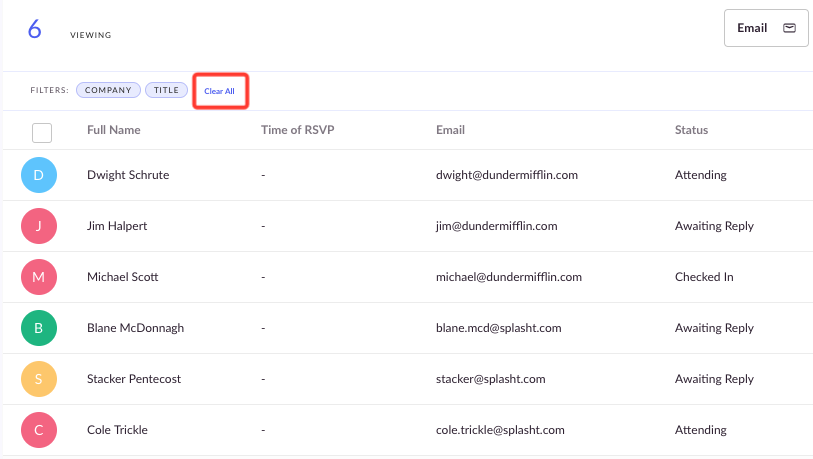This screenshot has height=459, width=813.
Task: Click Dwight Schrute's blue D avatar
Action: coord(39,175)
